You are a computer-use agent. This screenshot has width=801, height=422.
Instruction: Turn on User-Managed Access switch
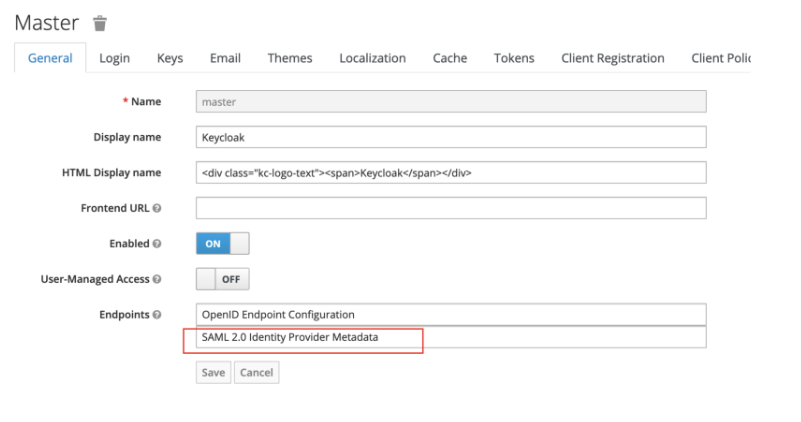click(x=223, y=279)
